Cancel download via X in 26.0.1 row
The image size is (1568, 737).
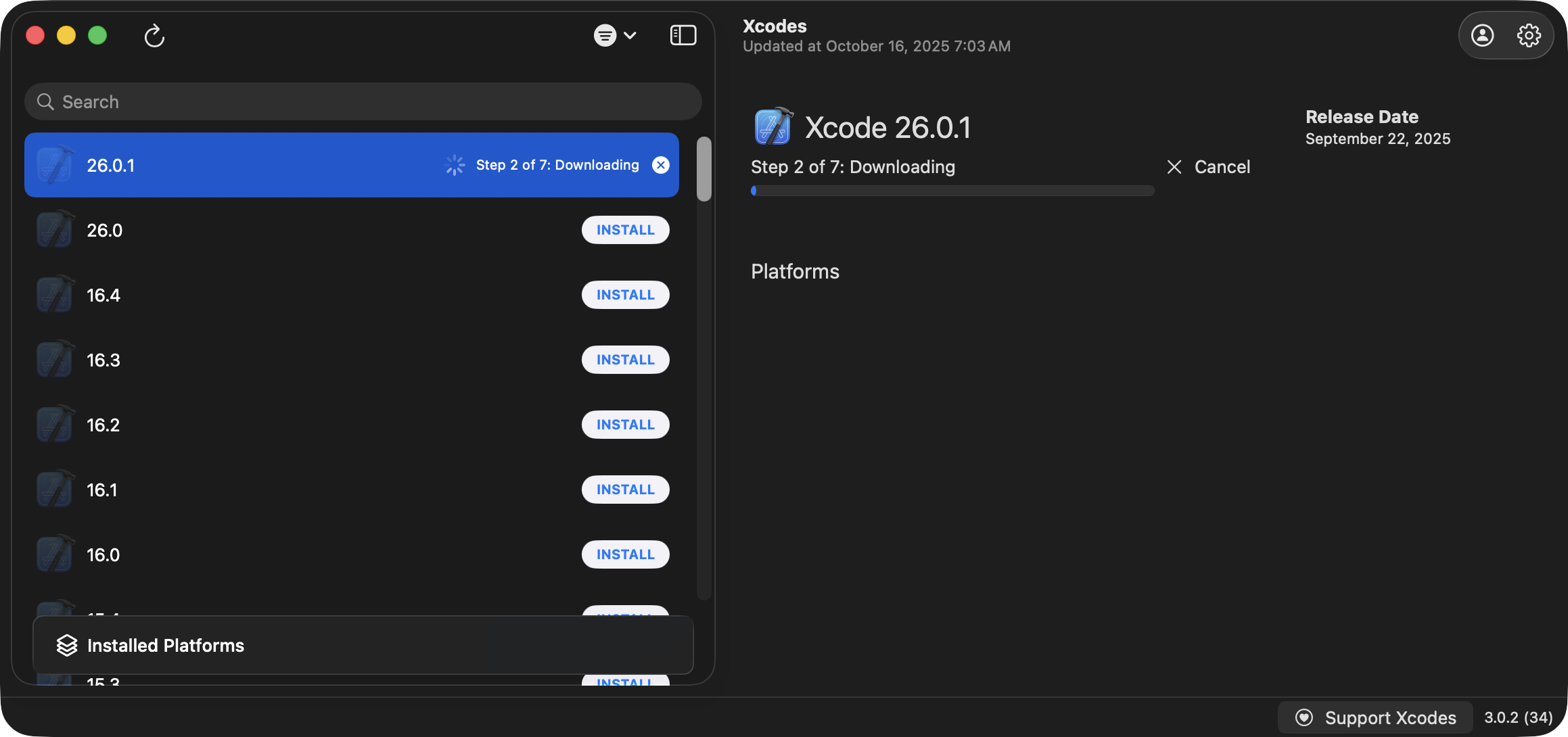pyautogui.click(x=661, y=165)
